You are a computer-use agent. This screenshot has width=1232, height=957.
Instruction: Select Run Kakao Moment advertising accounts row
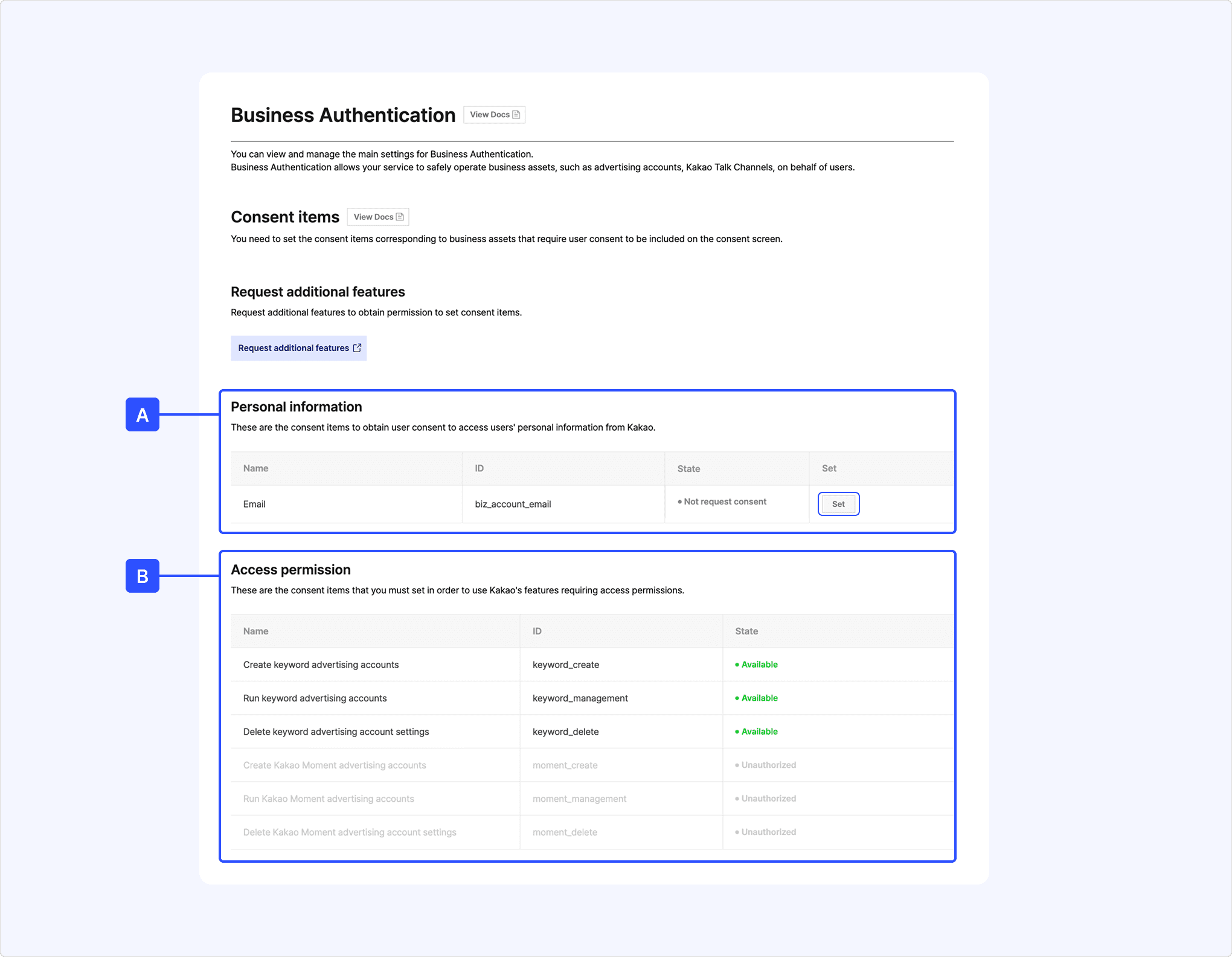pyautogui.click(x=329, y=799)
